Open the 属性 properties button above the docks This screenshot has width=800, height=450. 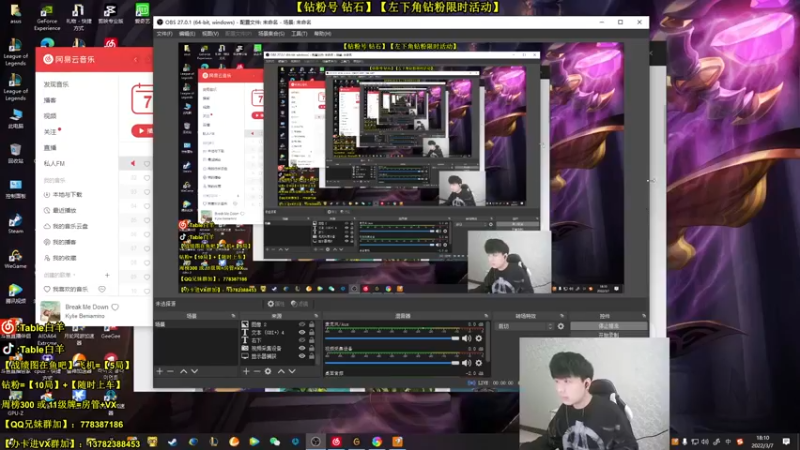[276, 304]
